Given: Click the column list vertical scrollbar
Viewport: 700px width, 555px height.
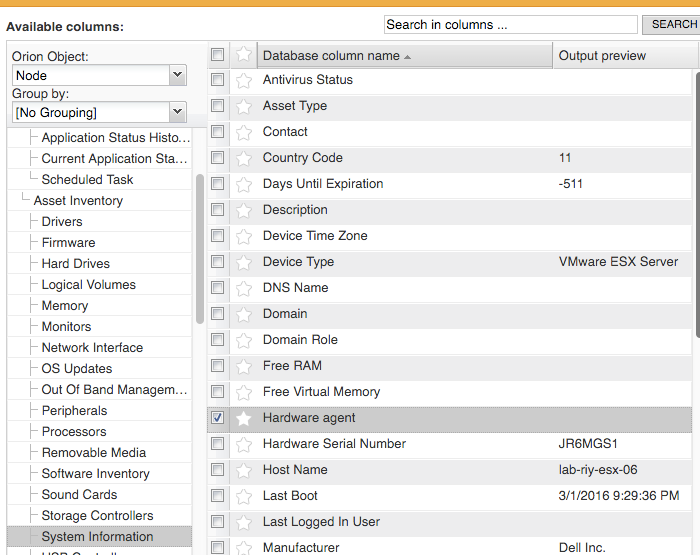Looking at the screenshot, I should click(697, 204).
